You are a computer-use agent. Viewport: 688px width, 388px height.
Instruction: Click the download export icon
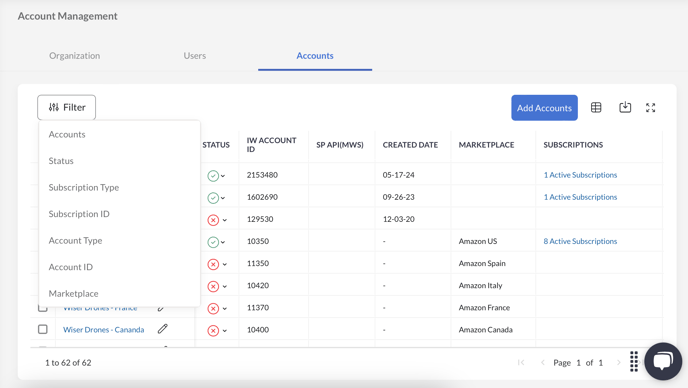(625, 107)
